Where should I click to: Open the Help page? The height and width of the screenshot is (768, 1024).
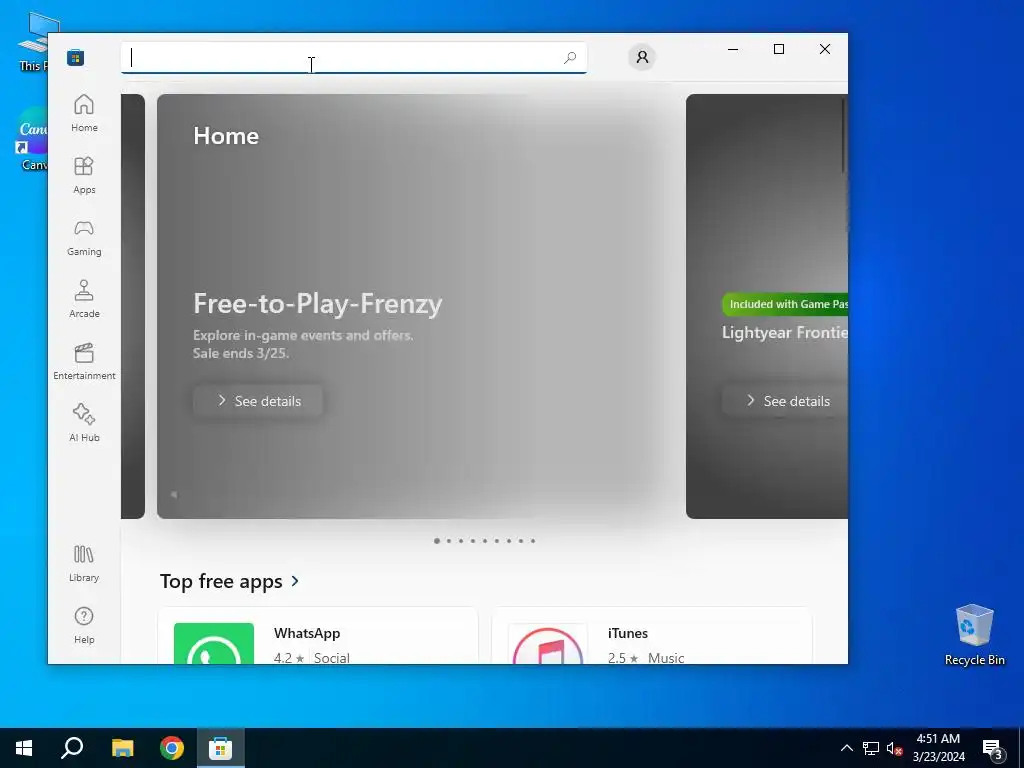pos(84,625)
